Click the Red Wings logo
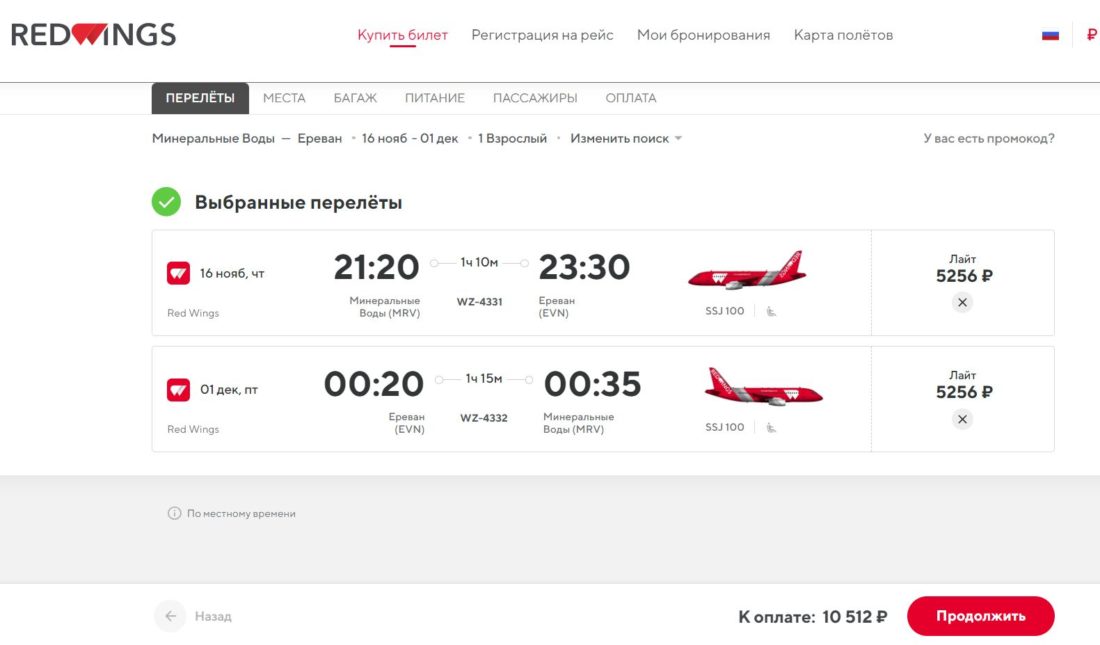The width and height of the screenshot is (1100, 645). [93, 35]
